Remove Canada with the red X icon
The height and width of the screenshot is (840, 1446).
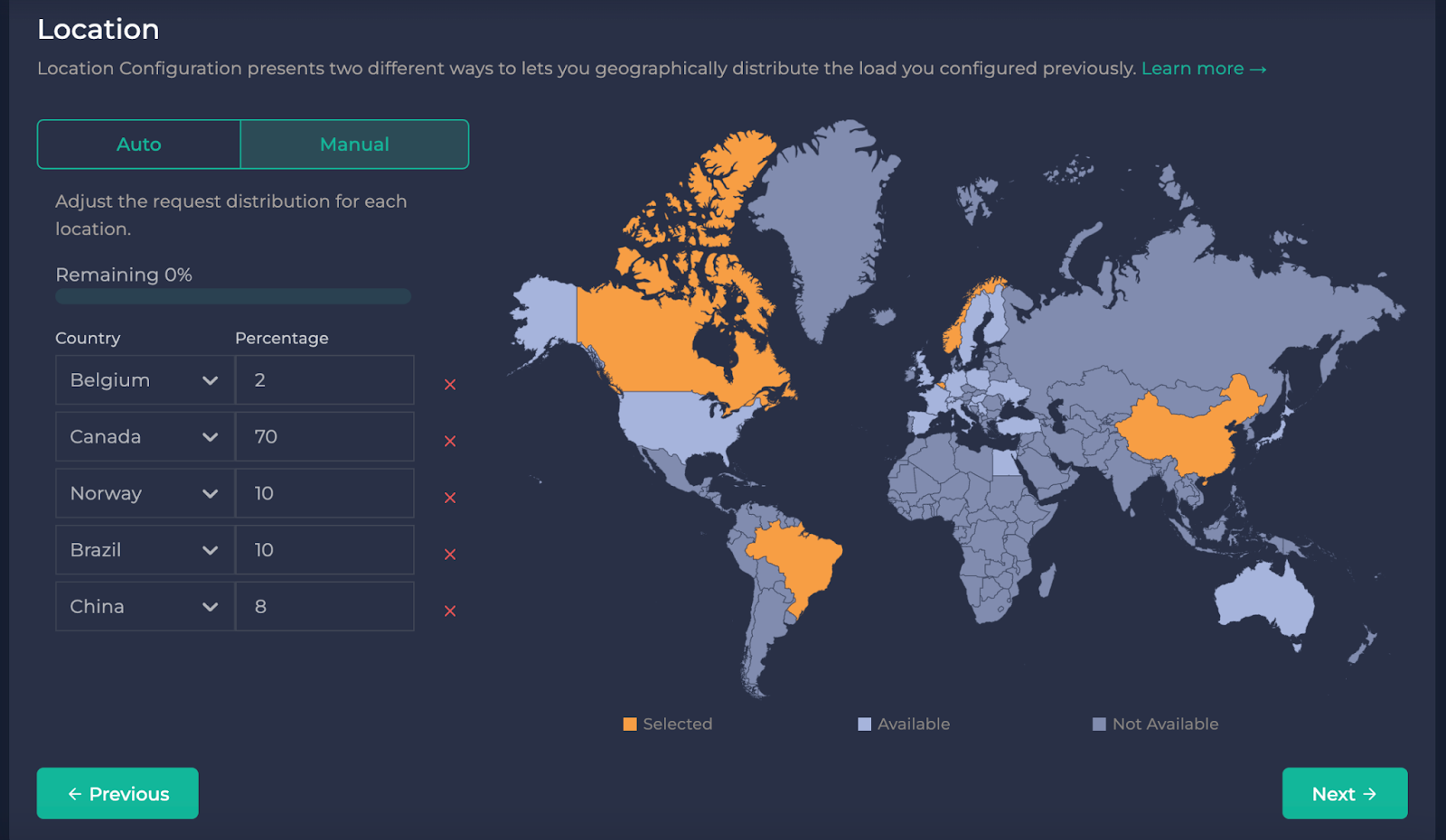tap(449, 441)
